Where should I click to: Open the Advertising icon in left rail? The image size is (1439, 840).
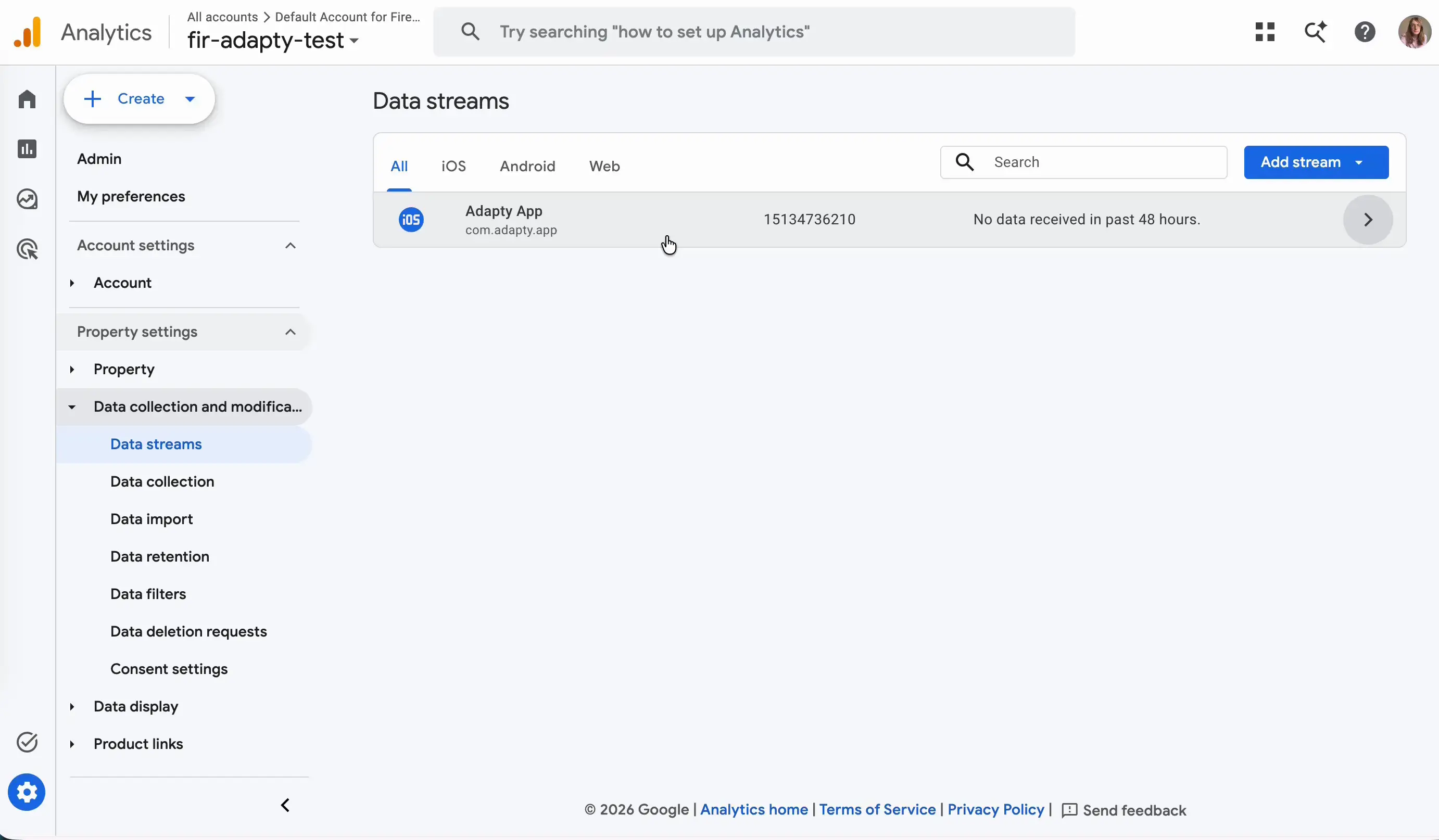click(27, 249)
